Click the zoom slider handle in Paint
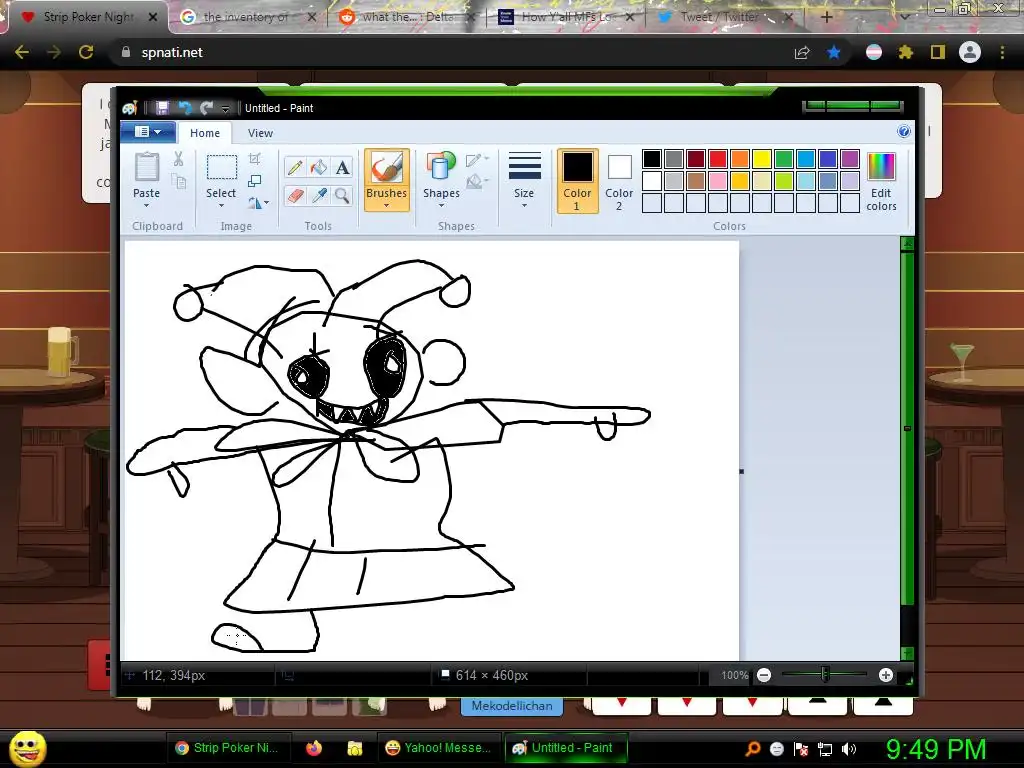The height and width of the screenshot is (768, 1024). pos(825,675)
